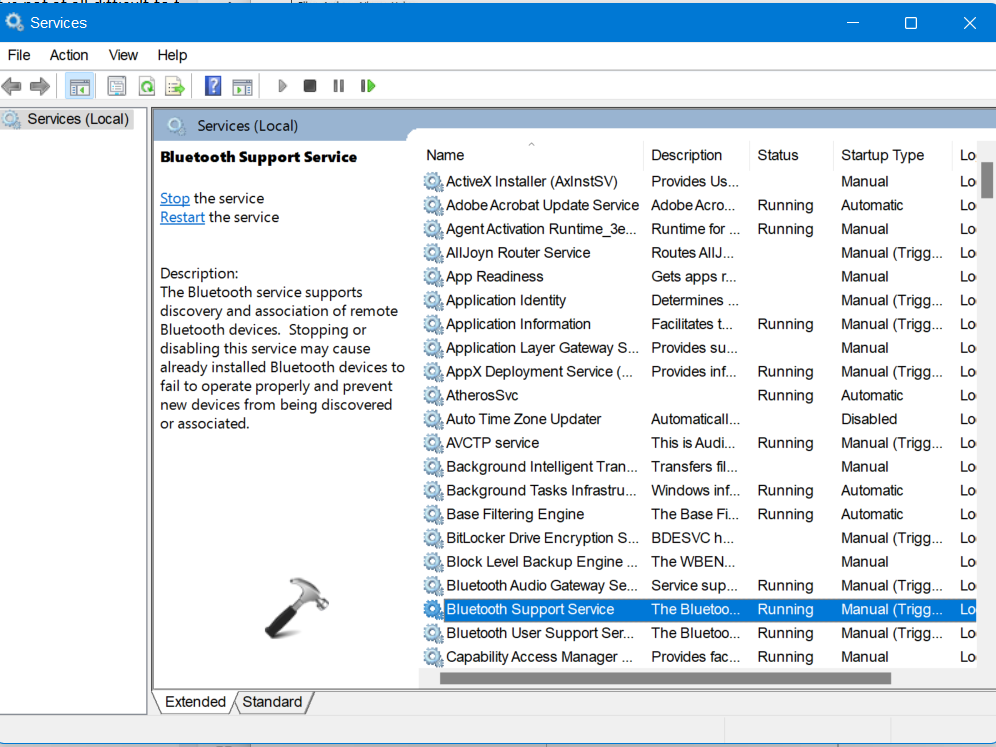Open the View menu

tap(123, 55)
